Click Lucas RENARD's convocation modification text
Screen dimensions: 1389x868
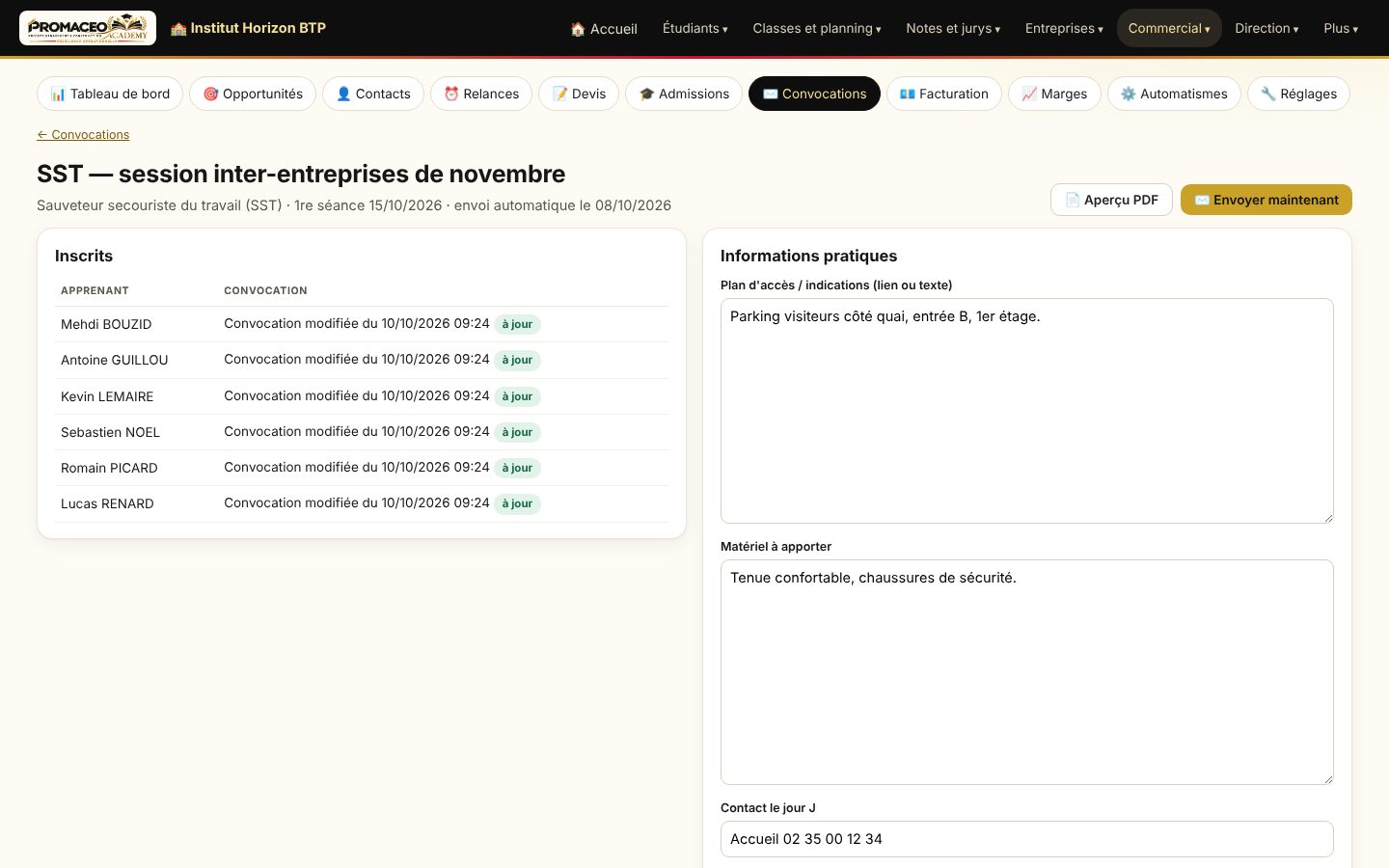[x=357, y=502]
